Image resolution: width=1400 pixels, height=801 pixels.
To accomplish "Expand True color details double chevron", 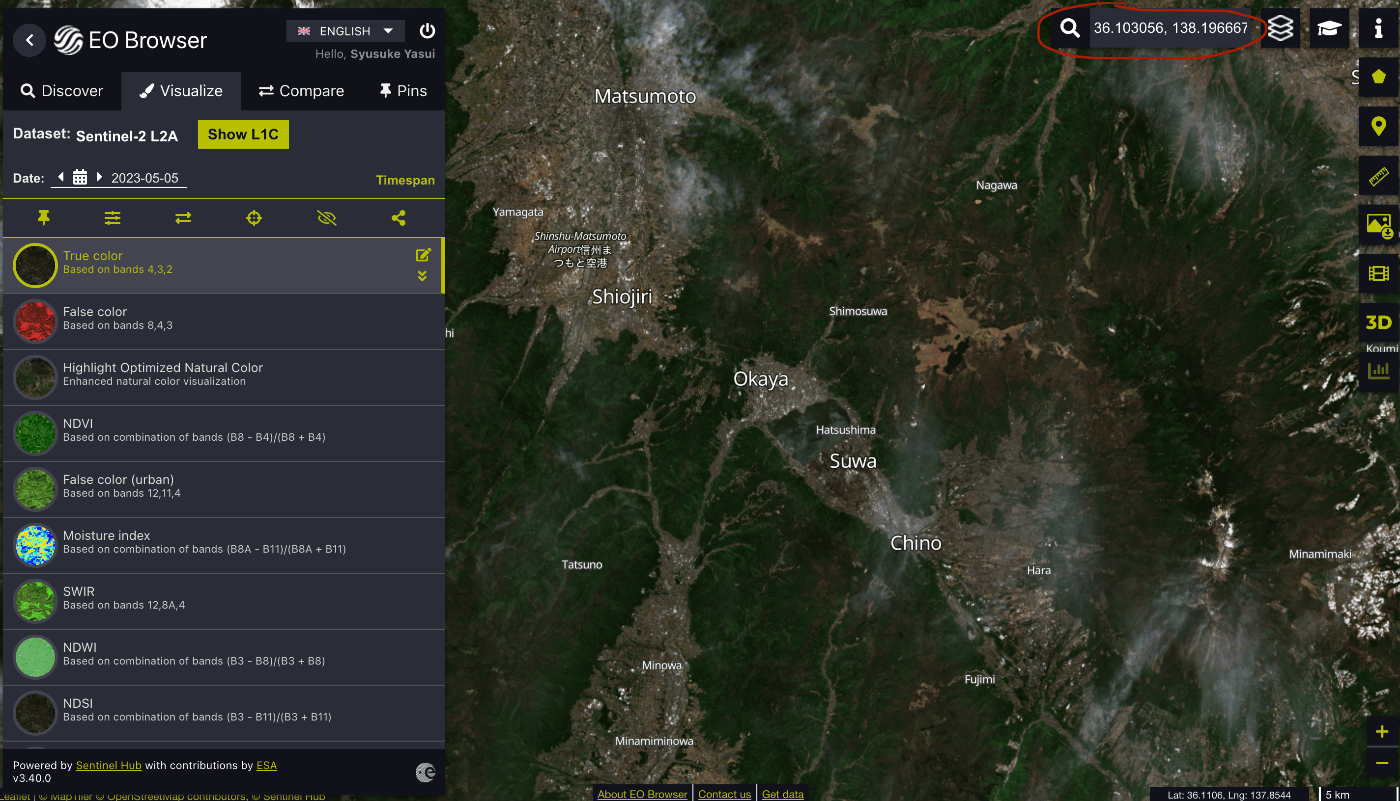I will pos(422,276).
